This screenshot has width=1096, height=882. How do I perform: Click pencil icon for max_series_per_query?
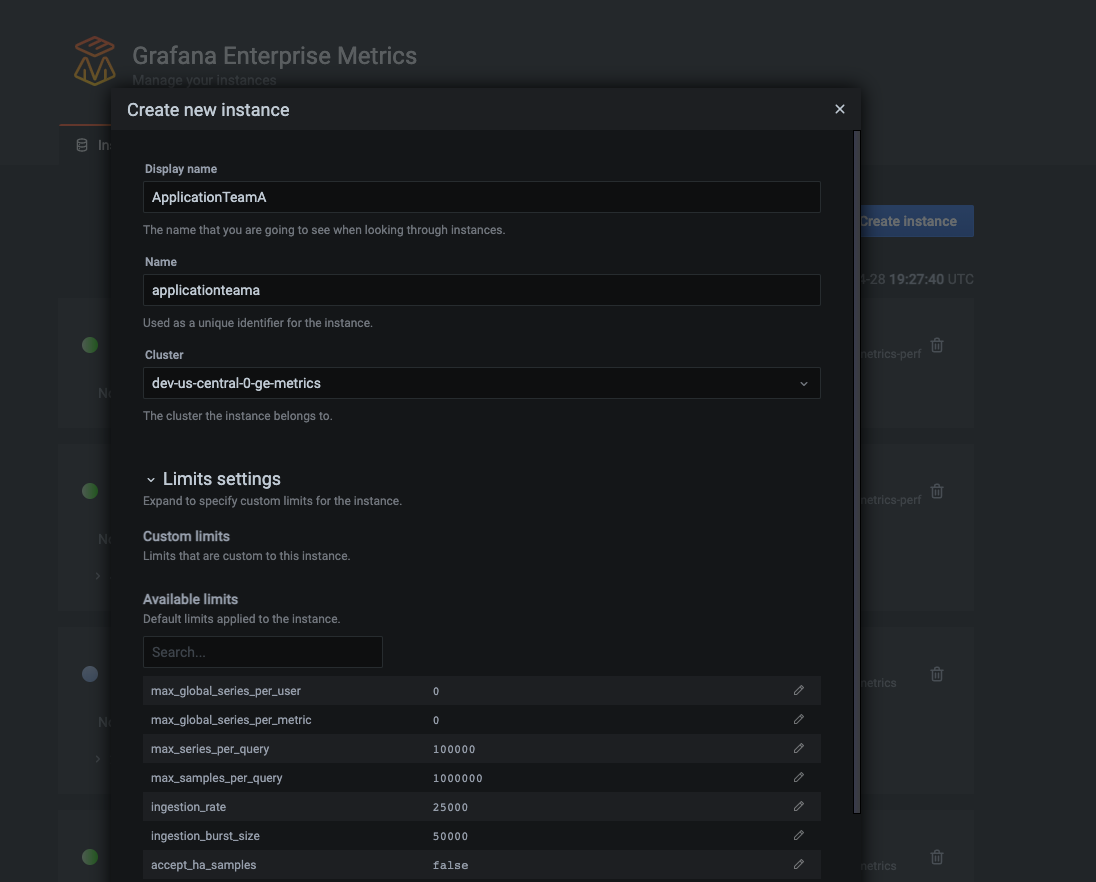coord(799,748)
